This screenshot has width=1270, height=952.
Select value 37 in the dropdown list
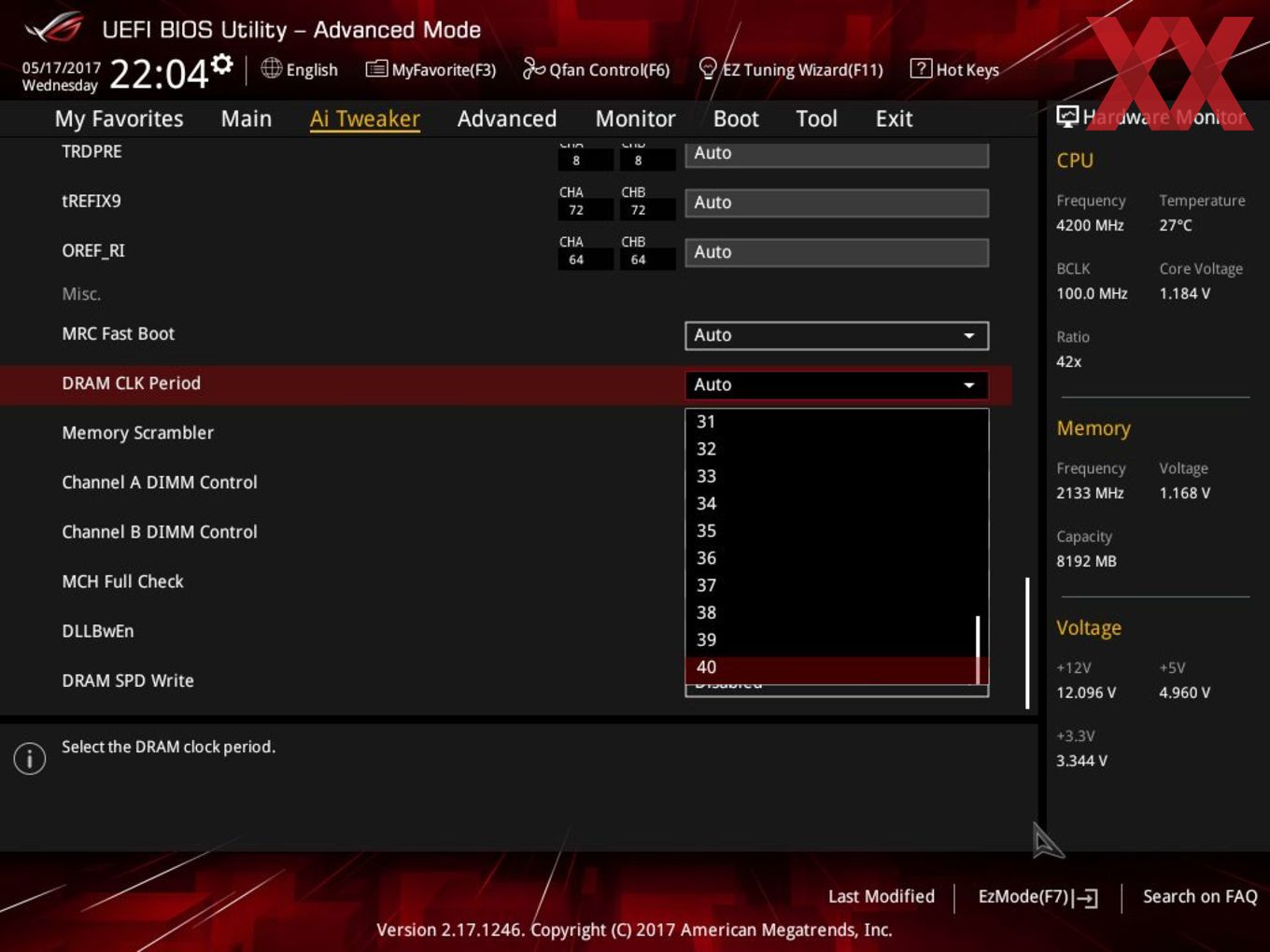[x=831, y=585]
